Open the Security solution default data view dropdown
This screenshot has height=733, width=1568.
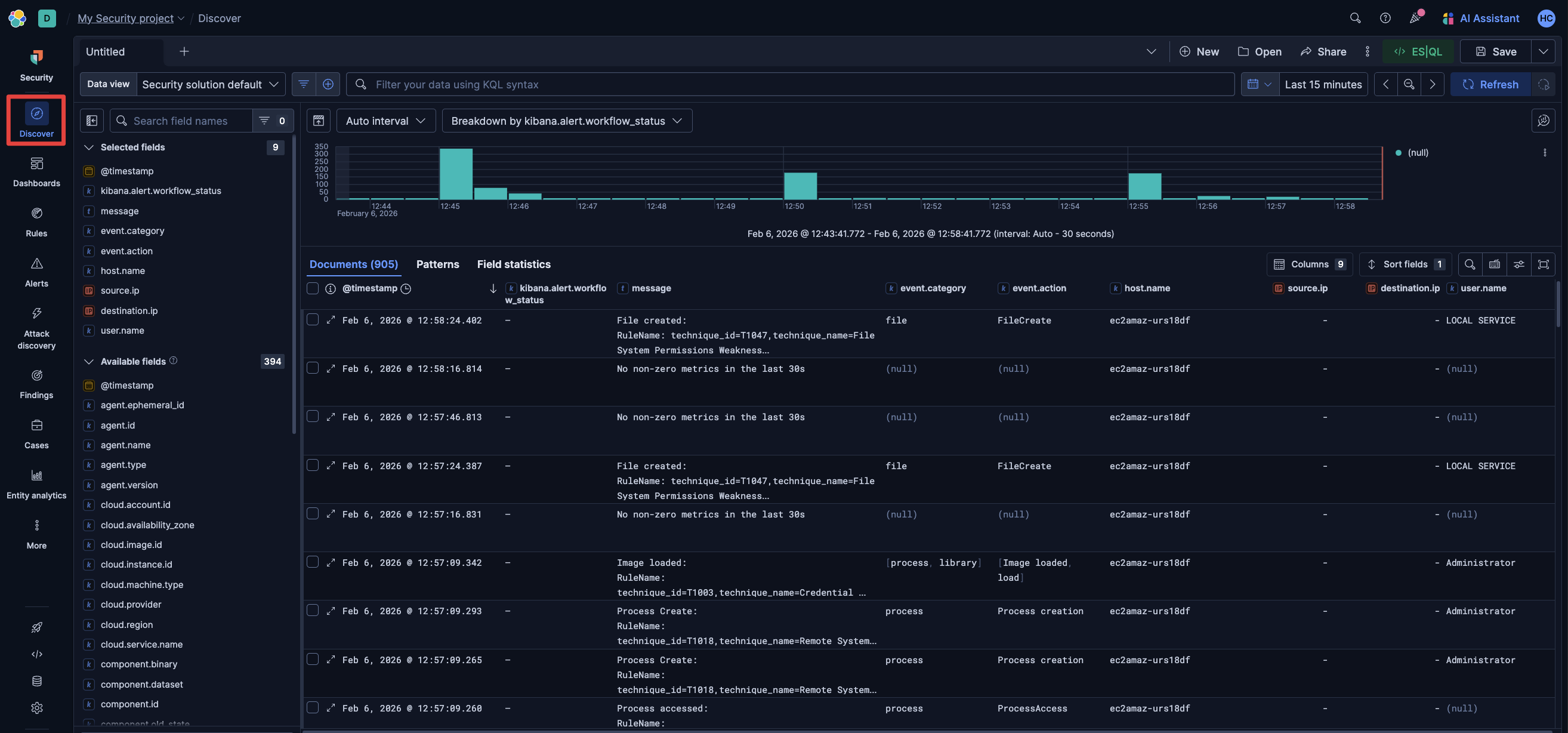pos(211,85)
